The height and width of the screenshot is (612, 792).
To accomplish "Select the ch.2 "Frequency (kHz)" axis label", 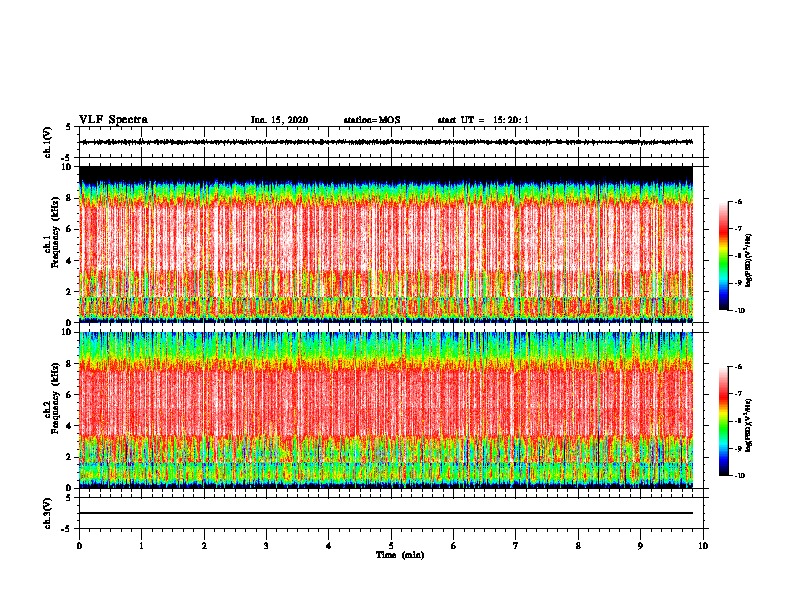I will coord(55,398).
